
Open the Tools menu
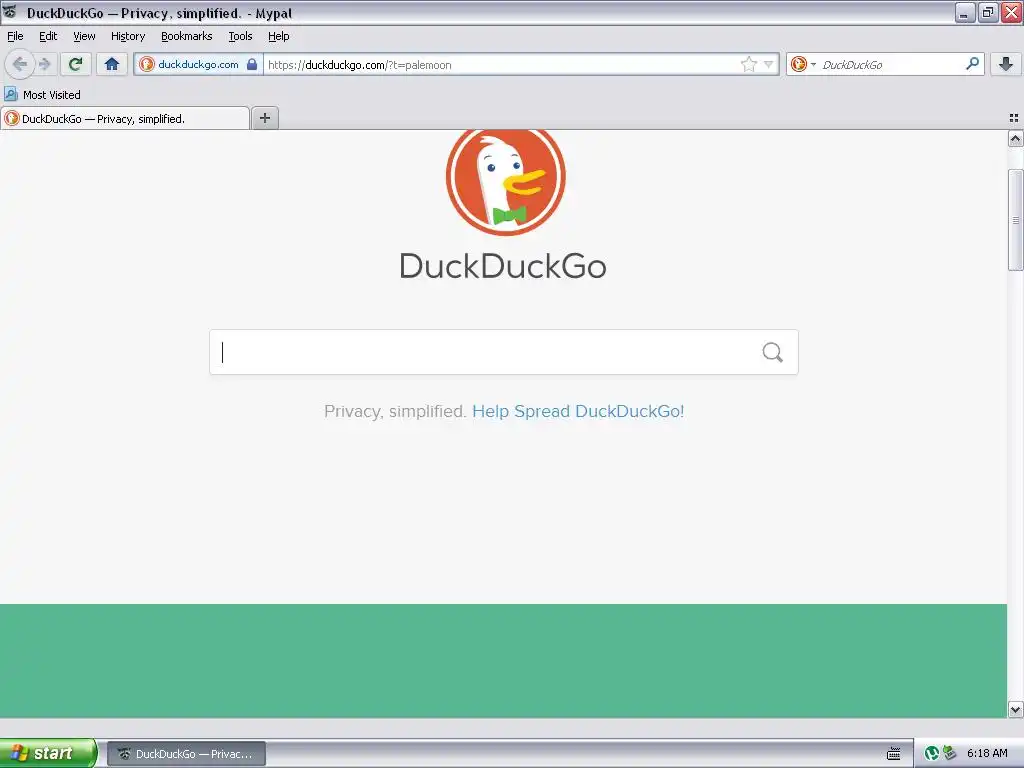(x=240, y=36)
